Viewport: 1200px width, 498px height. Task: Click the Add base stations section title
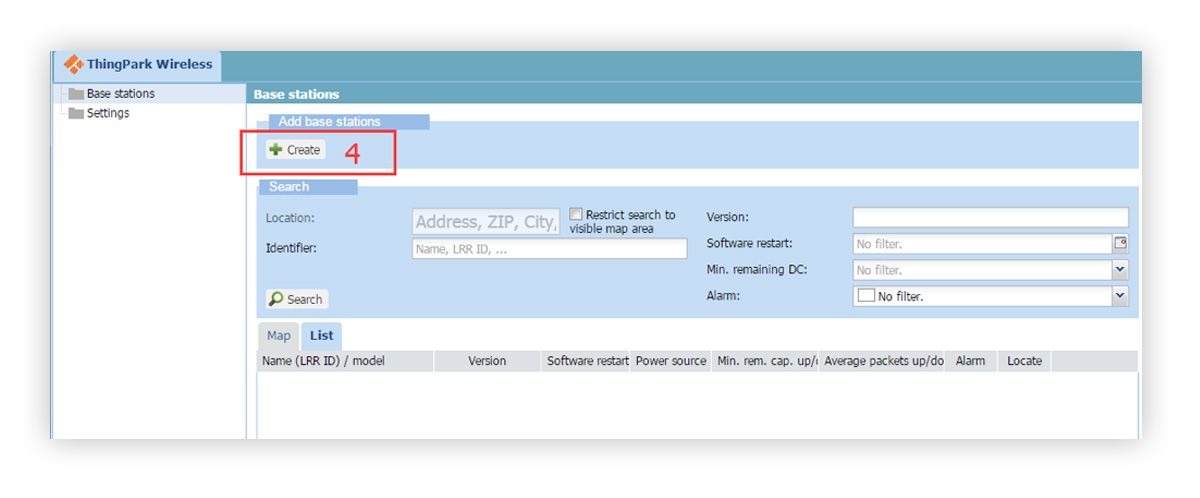pos(329,122)
